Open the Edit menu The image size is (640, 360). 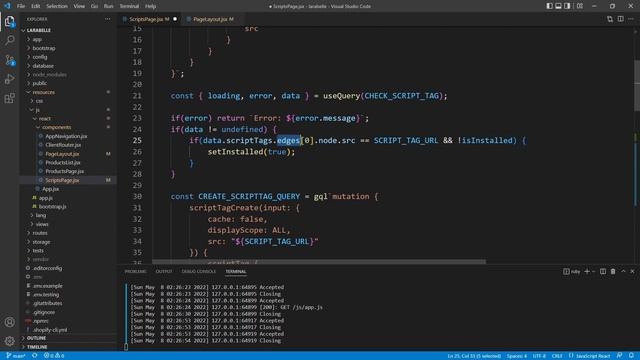pyautogui.click(x=36, y=6)
